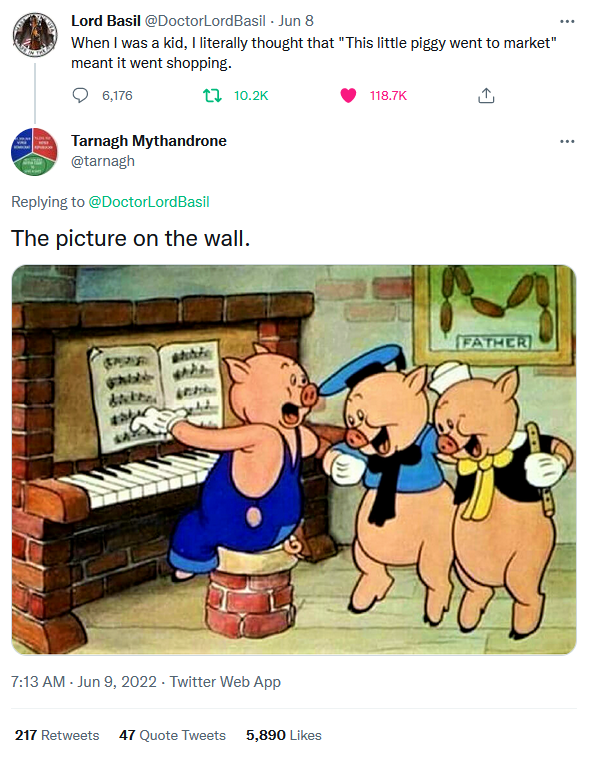590x757 pixels.
Task: Click the share icon on Lord Basil's tweet
Action: pos(486,96)
